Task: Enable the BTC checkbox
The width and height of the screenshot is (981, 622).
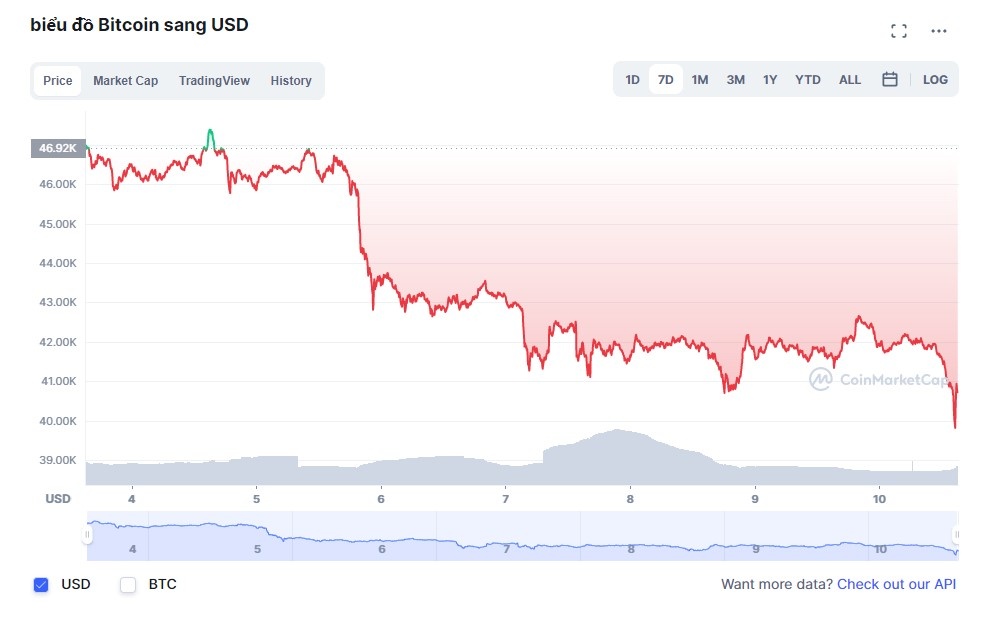Action: coord(128,585)
